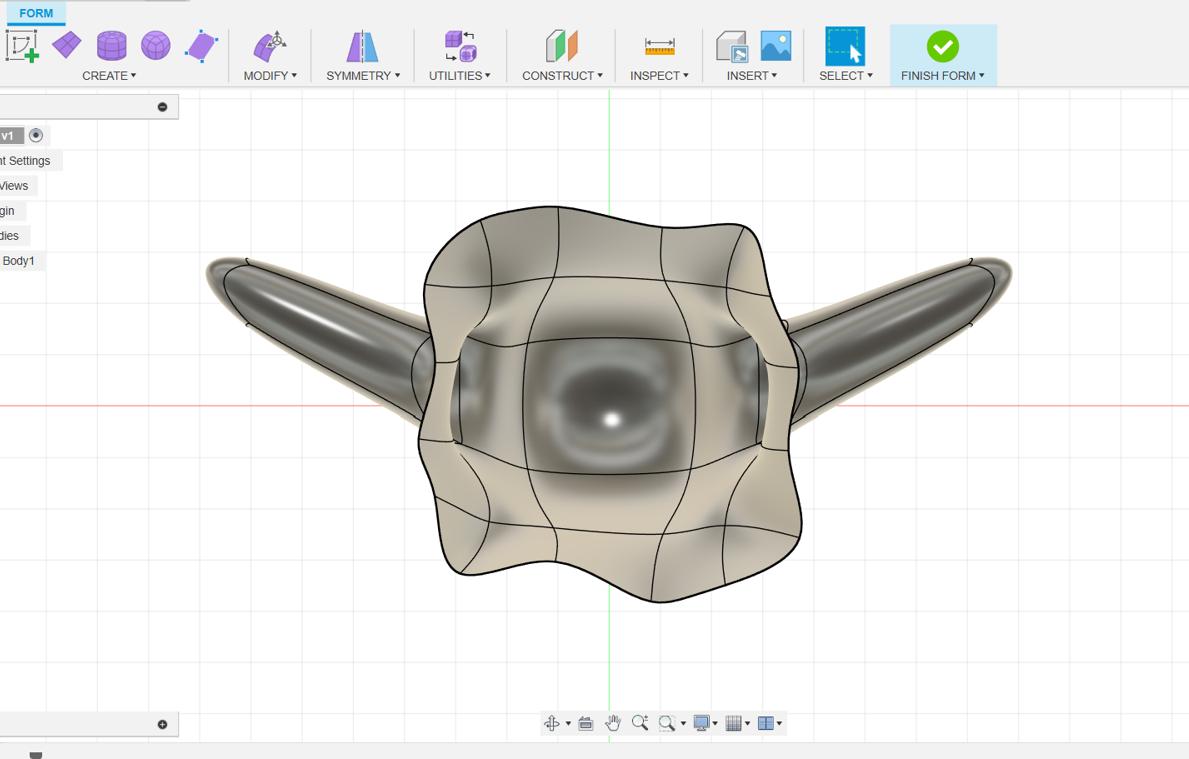
Task: Switch to the FORM tab
Action: 36,13
